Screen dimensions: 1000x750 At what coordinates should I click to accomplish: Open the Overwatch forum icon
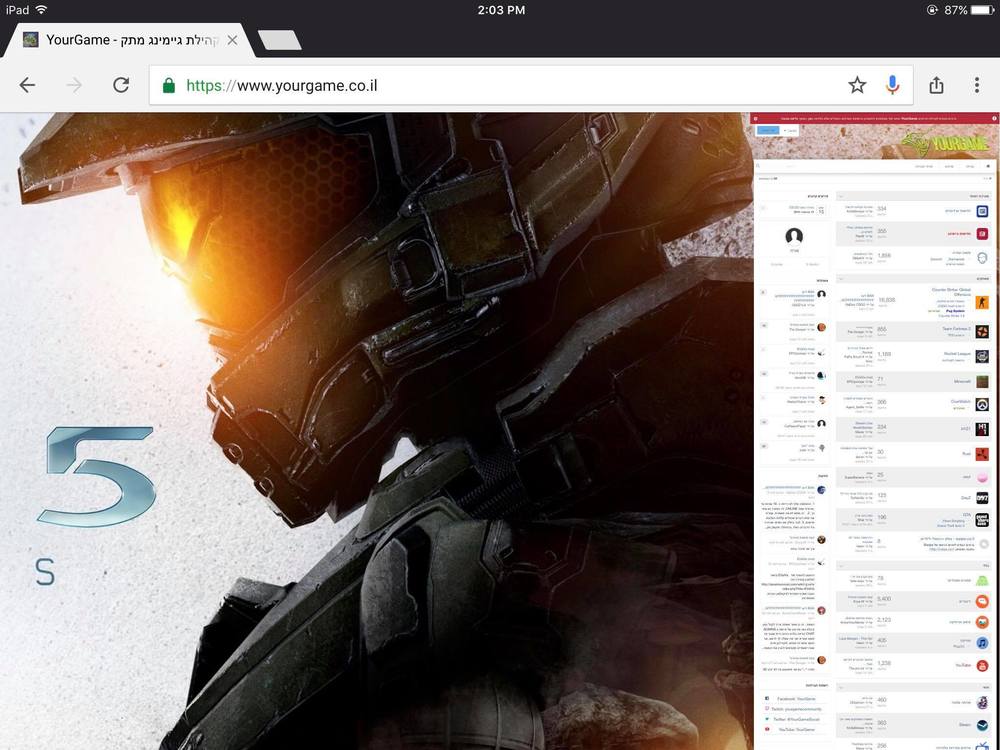982,405
